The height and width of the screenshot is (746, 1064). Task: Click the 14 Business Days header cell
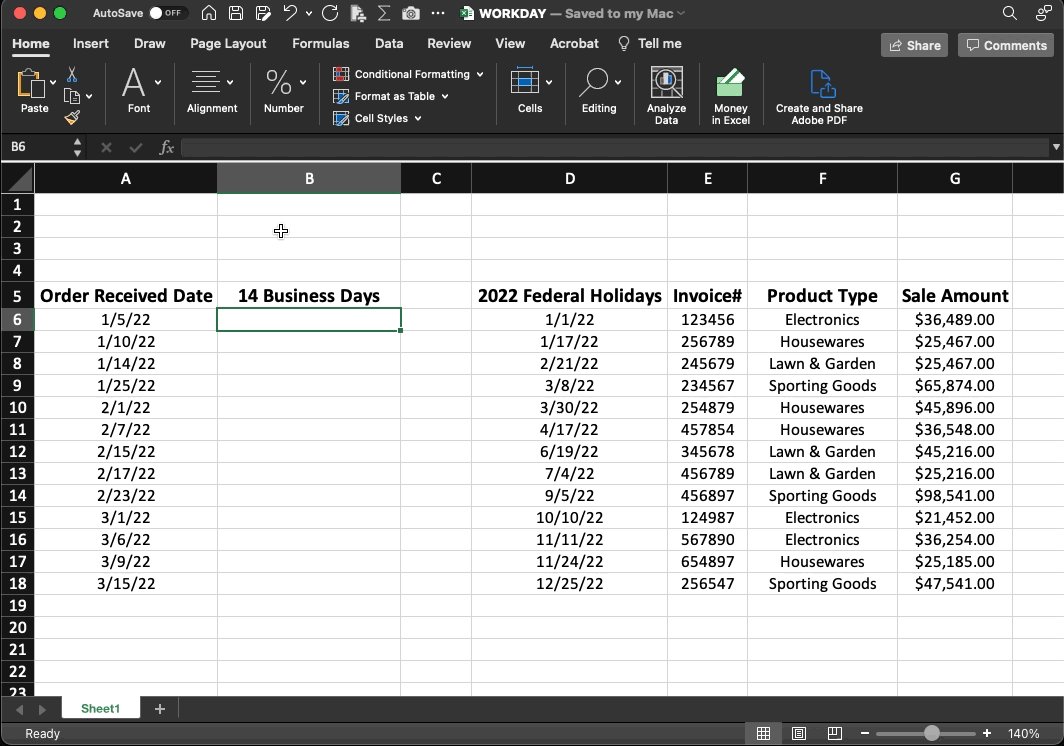pos(309,296)
